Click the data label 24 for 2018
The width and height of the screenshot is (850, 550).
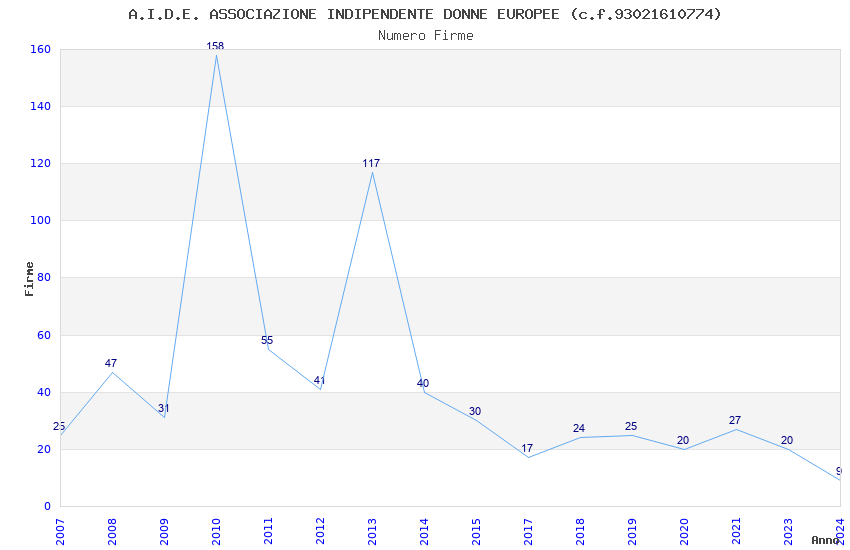pyautogui.click(x=579, y=429)
